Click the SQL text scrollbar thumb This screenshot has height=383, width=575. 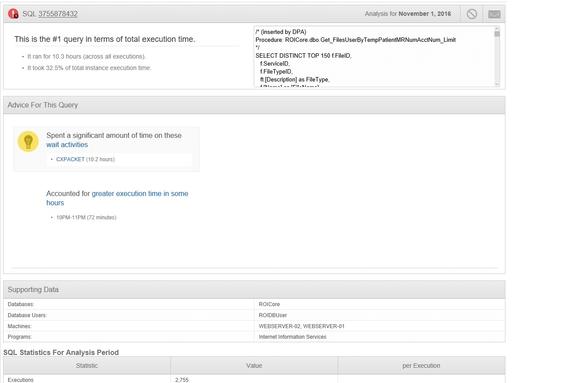pos(497,34)
